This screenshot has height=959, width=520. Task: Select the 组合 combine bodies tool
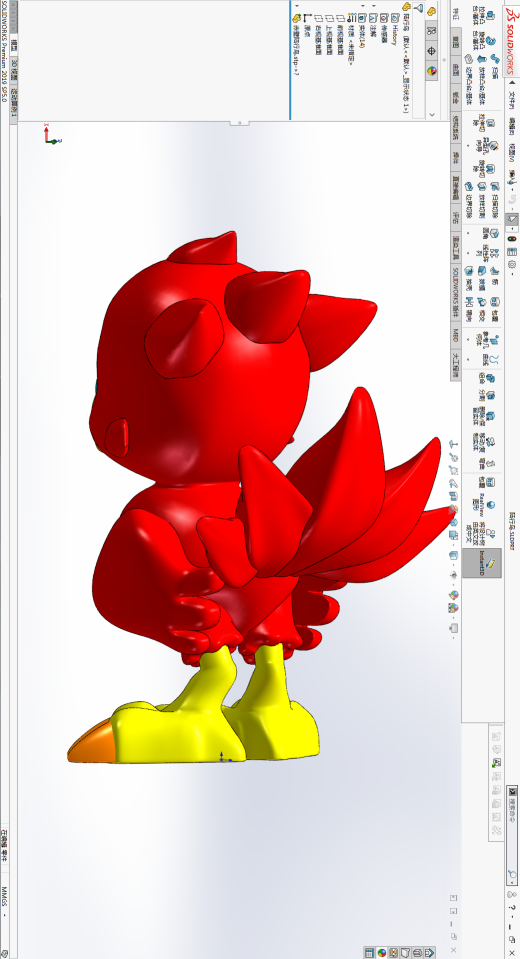point(487,379)
